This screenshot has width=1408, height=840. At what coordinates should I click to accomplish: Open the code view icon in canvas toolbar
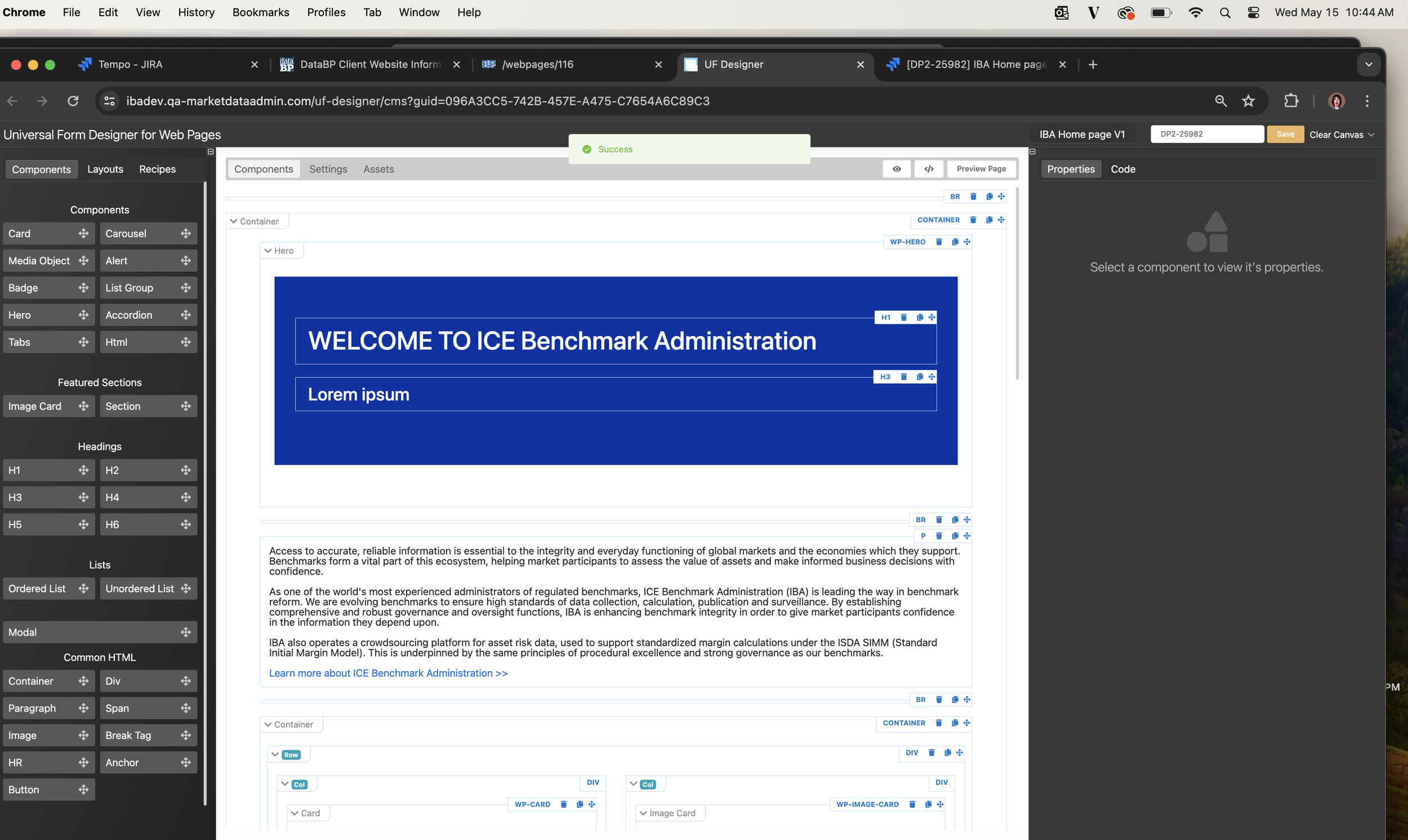click(929, 169)
